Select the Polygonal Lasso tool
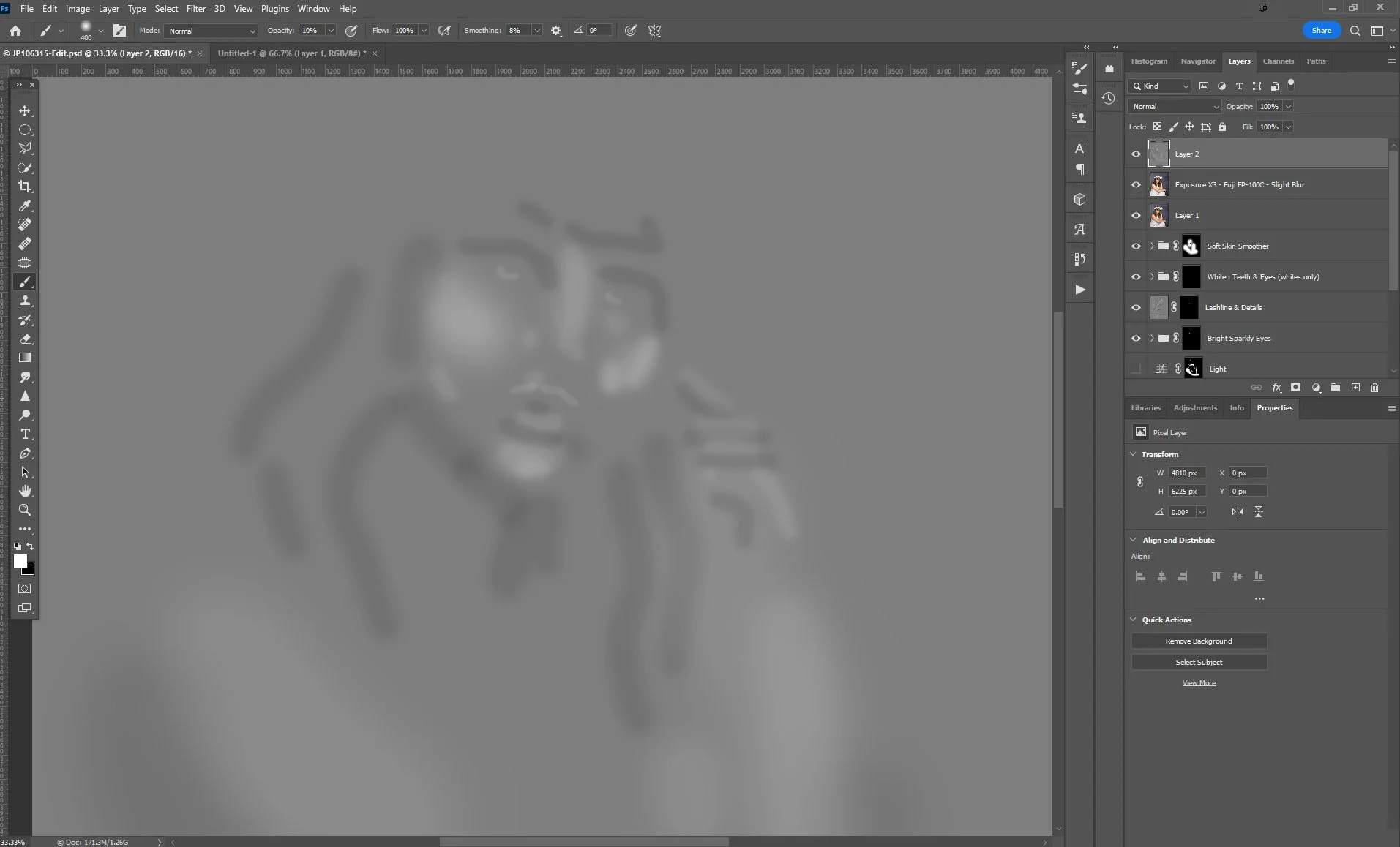Image resolution: width=1400 pixels, height=847 pixels. tap(25, 148)
